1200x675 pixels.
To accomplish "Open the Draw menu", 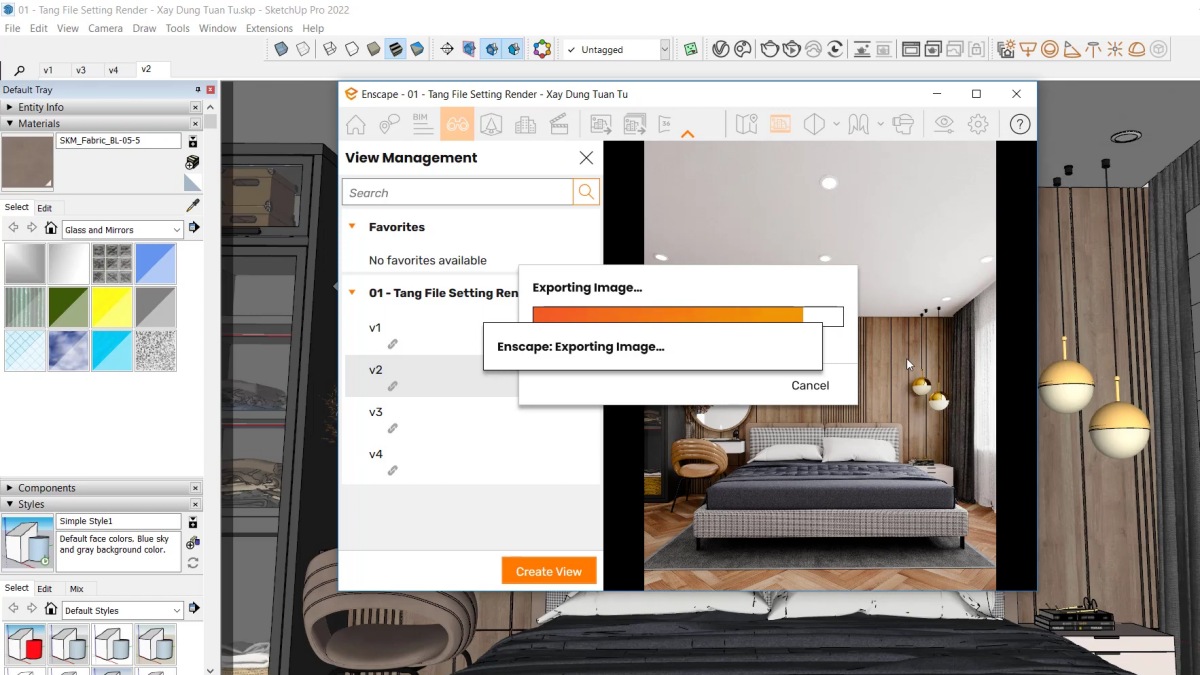I will coord(144,28).
